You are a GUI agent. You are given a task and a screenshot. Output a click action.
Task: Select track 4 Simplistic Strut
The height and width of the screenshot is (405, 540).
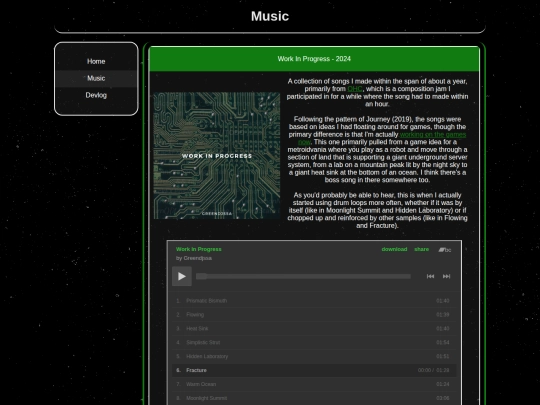click(x=314, y=342)
